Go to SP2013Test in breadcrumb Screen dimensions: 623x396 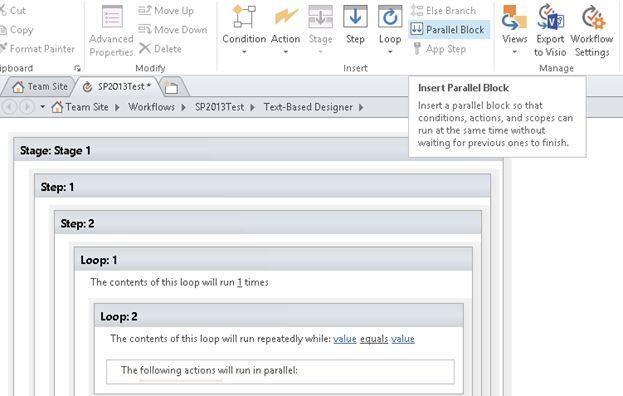(x=219, y=107)
